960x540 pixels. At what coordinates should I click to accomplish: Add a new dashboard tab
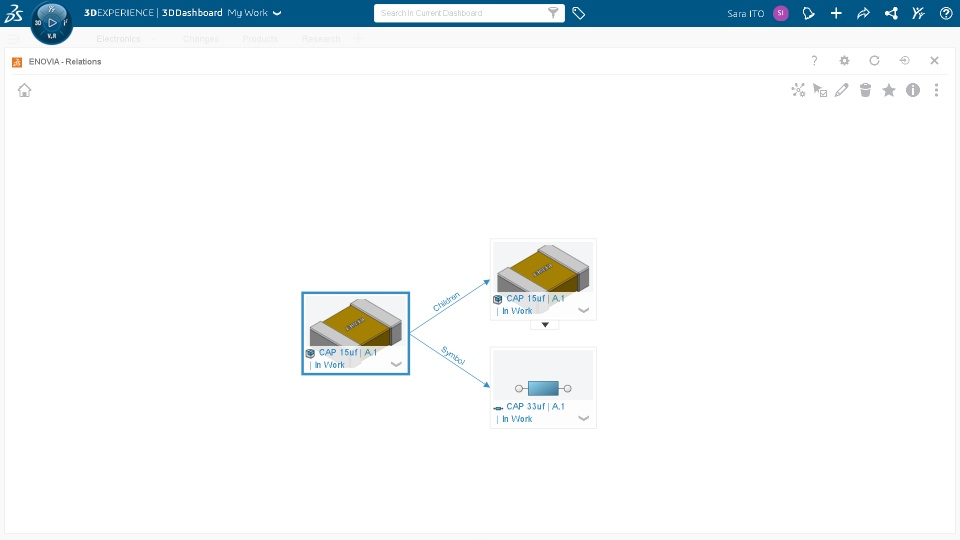tap(358, 39)
